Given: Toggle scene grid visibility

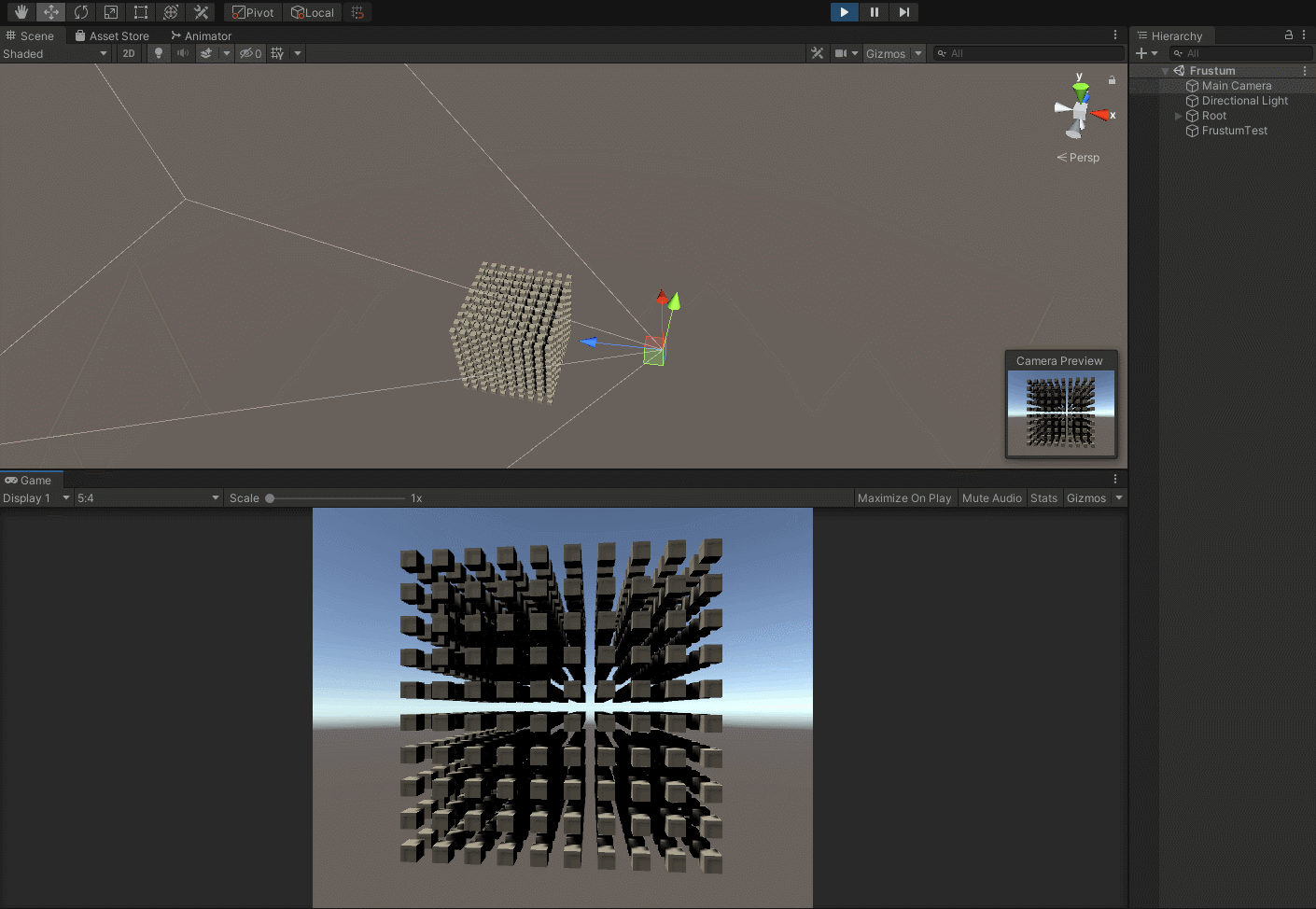Looking at the screenshot, I should pyautogui.click(x=277, y=53).
